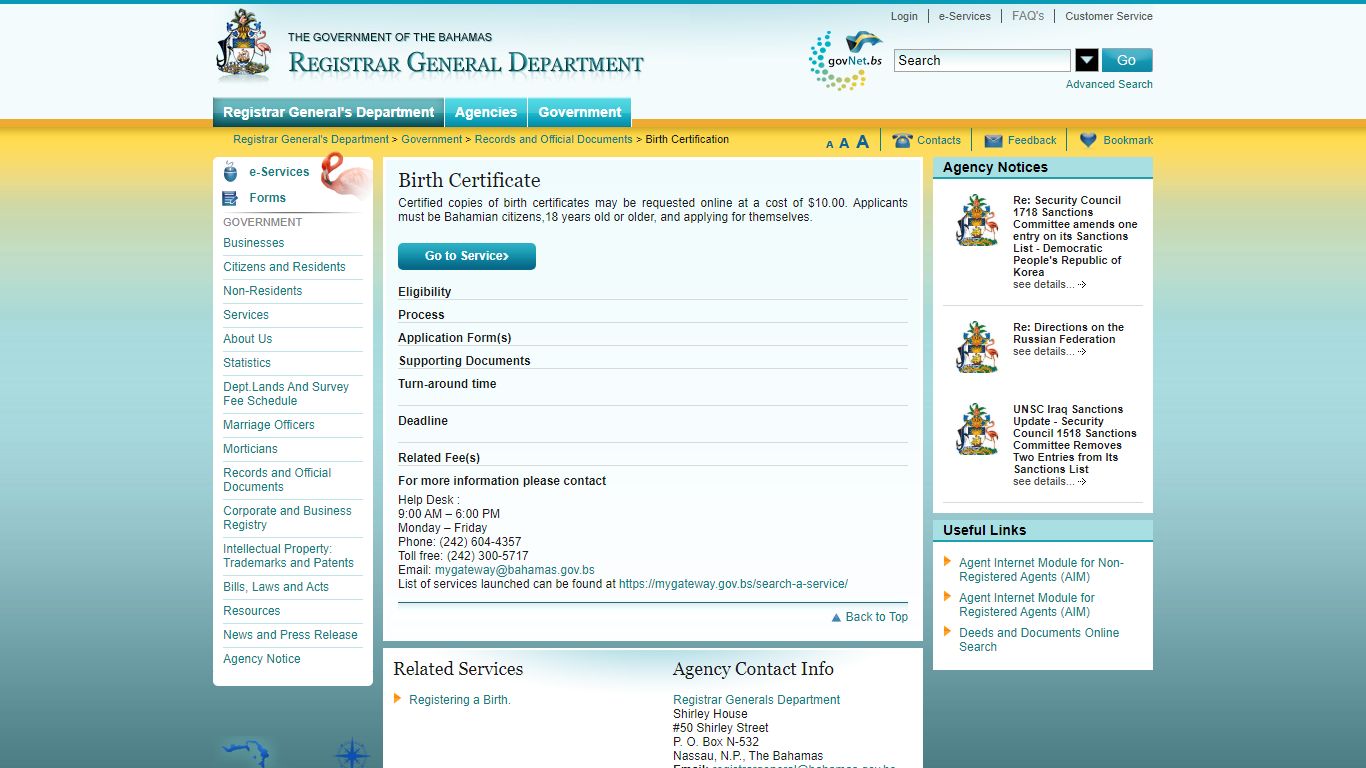This screenshot has height=768, width=1366.
Task: Open Businesses in the sidebar menu
Action: (254, 243)
